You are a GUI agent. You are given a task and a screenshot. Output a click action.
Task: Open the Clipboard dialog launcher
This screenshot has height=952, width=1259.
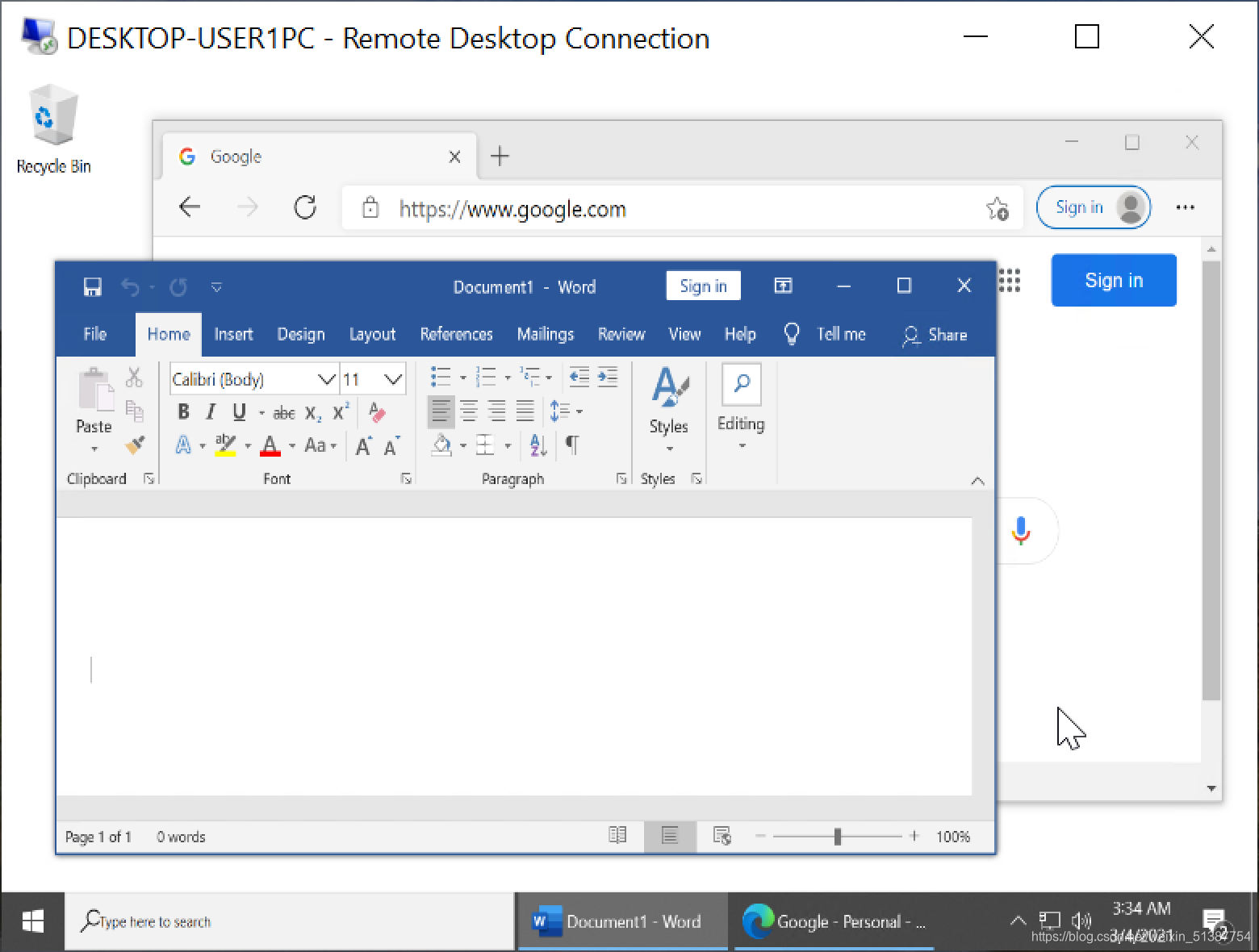148,478
